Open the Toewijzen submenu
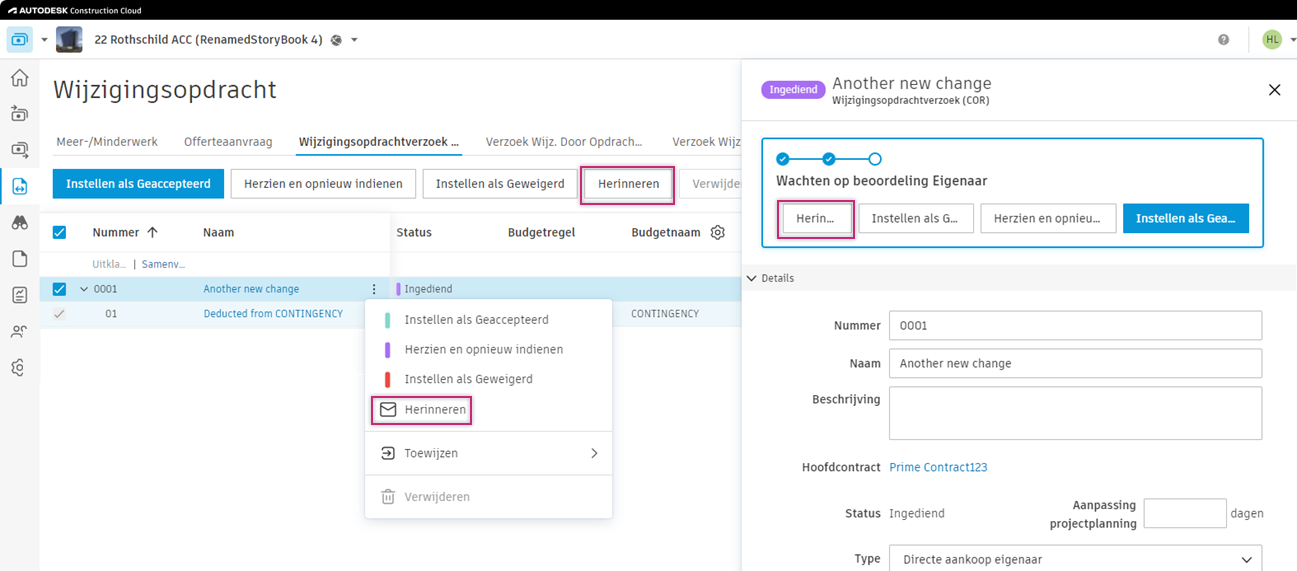This screenshot has height=571, width=1297. [x=488, y=453]
